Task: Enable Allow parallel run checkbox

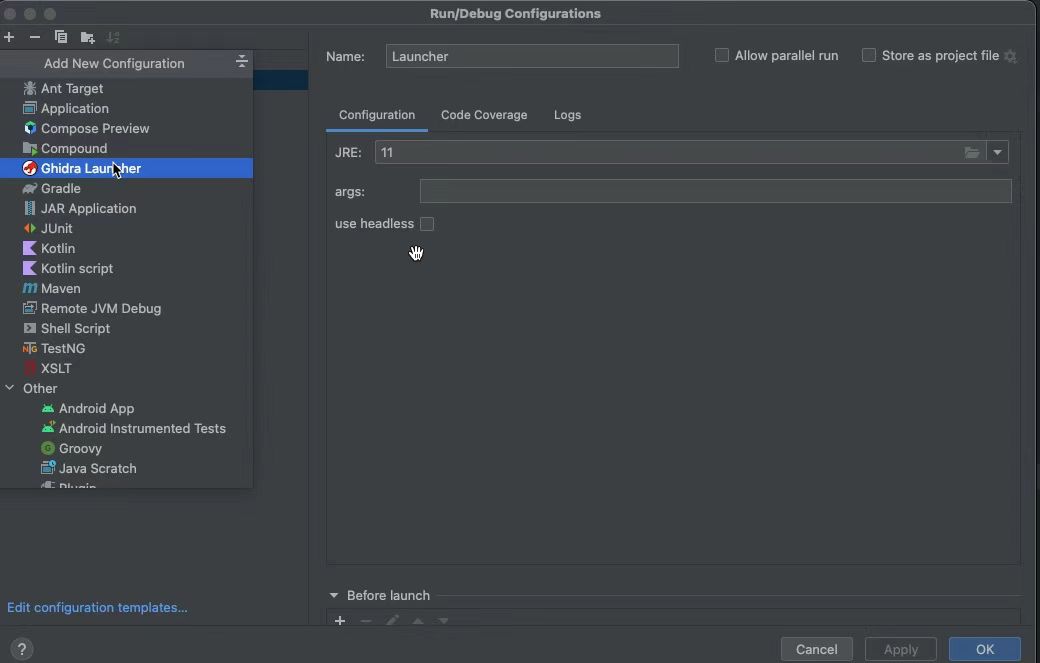Action: [x=722, y=56]
